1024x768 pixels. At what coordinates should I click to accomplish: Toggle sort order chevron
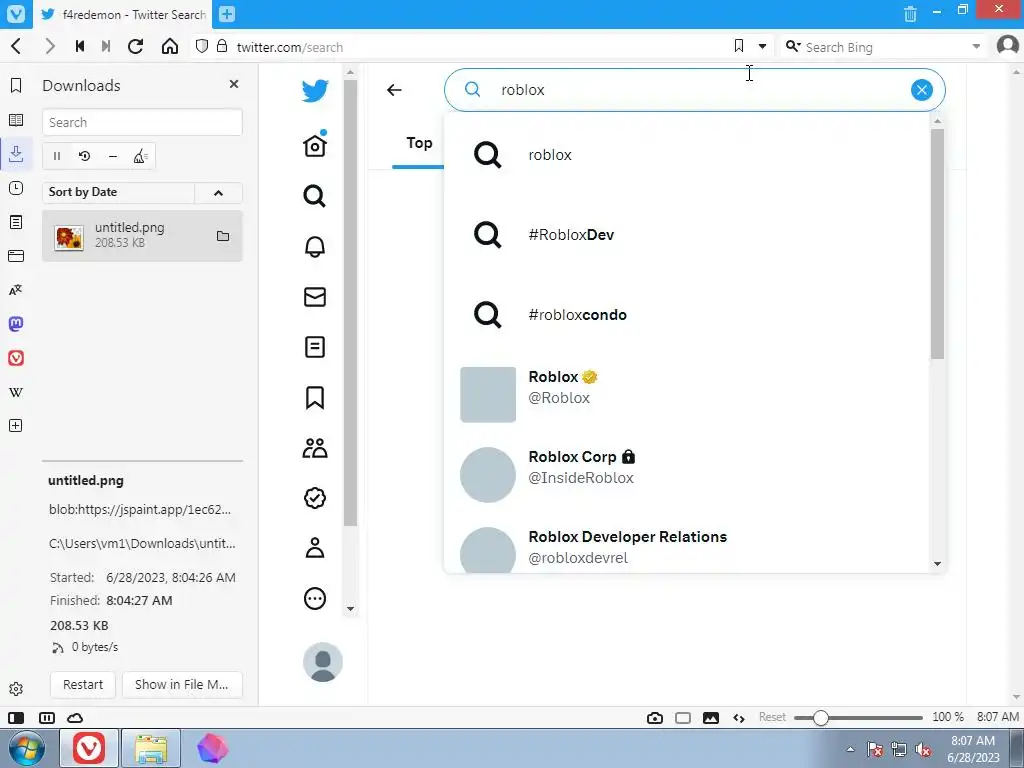point(218,192)
